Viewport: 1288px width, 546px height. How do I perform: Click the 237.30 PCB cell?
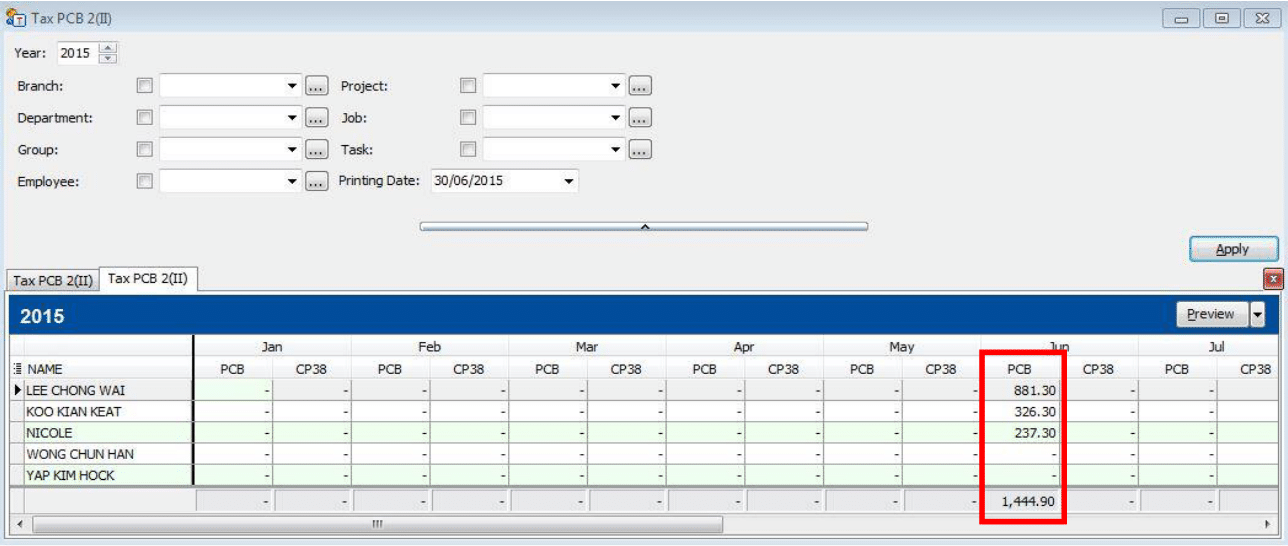(1019, 433)
